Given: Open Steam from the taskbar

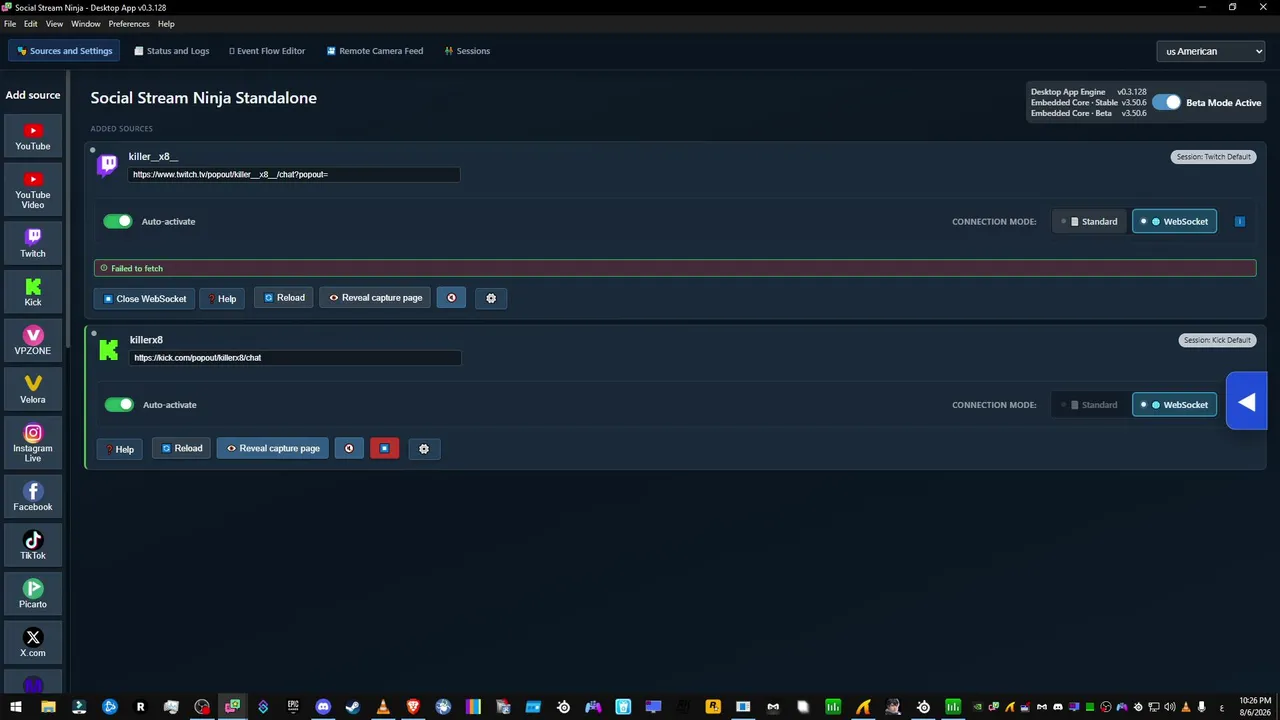Looking at the screenshot, I should 353,707.
